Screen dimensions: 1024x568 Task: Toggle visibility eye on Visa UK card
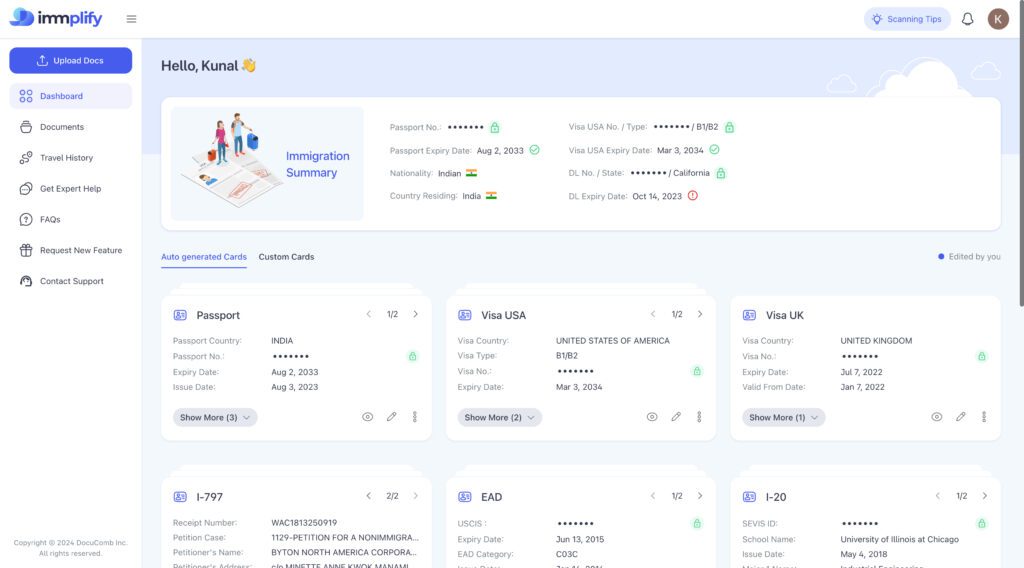[937, 417]
